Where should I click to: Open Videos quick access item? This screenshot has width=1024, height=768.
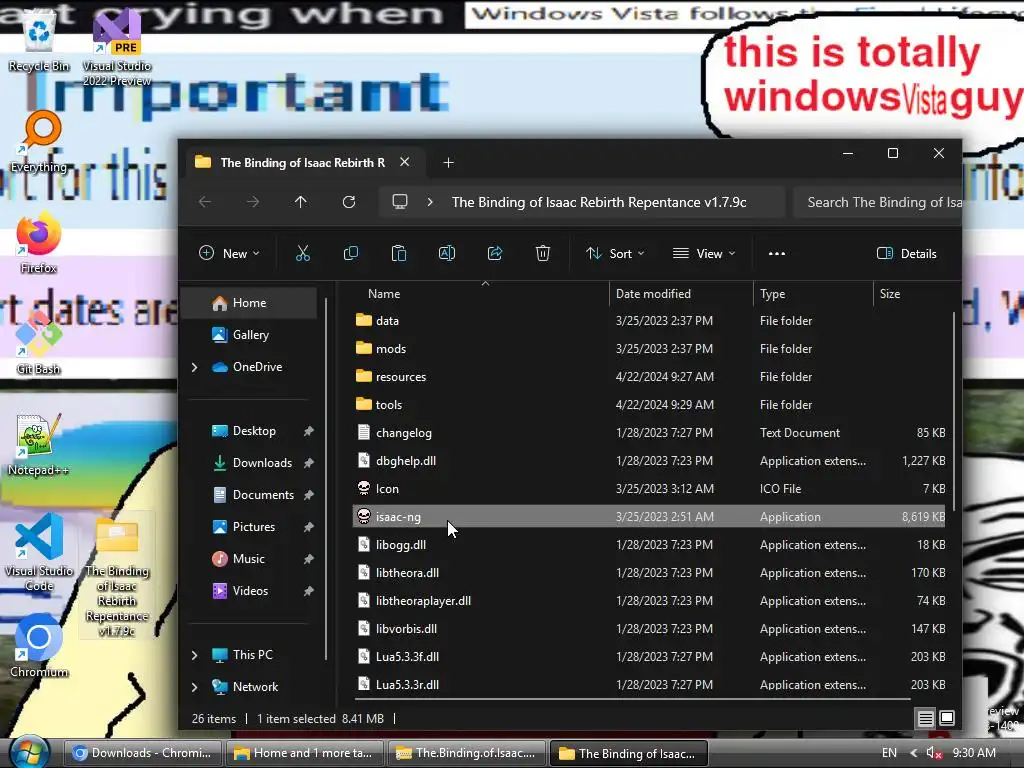(251, 591)
